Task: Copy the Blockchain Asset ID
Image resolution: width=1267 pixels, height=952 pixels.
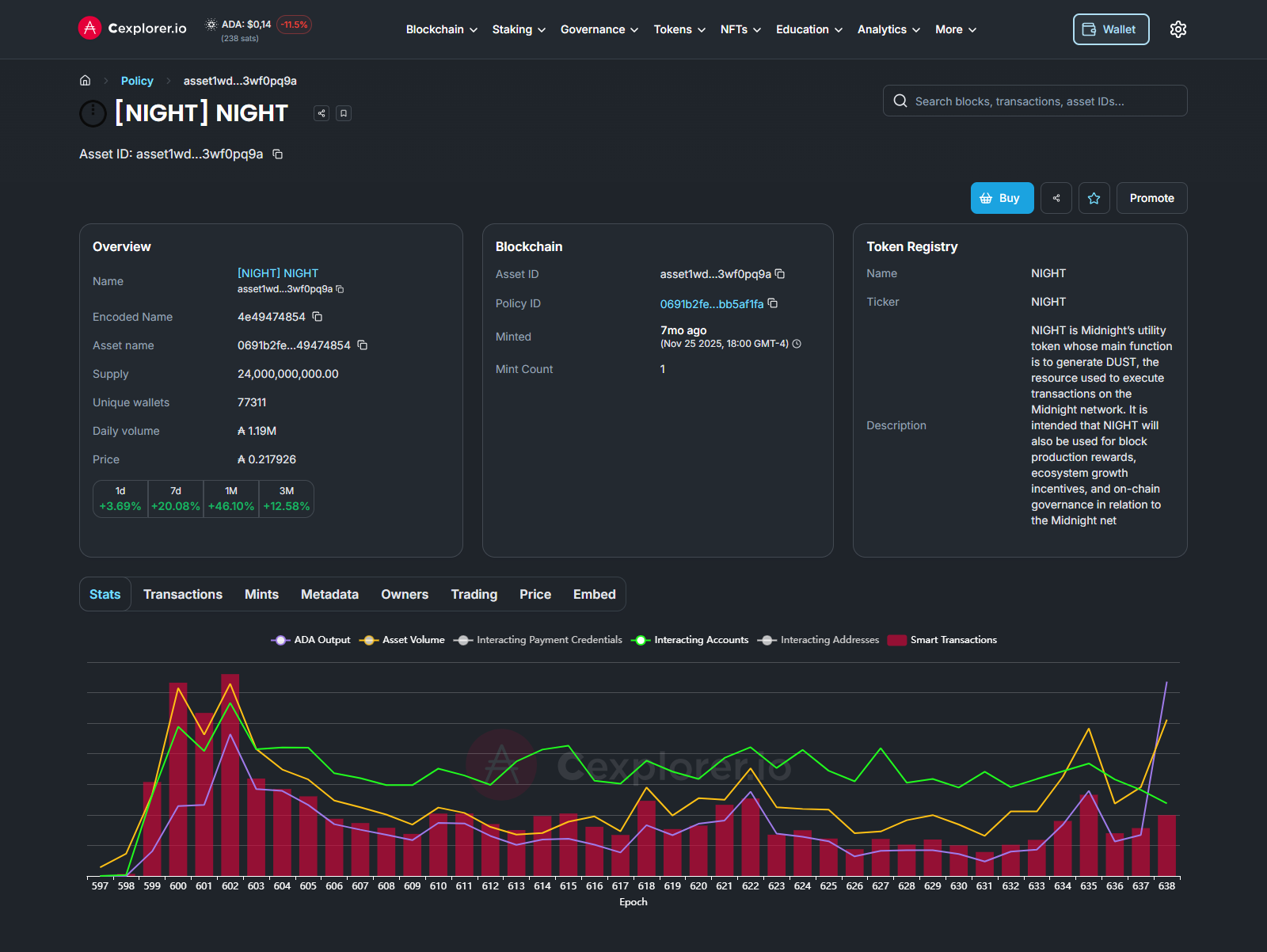Action: tap(780, 274)
